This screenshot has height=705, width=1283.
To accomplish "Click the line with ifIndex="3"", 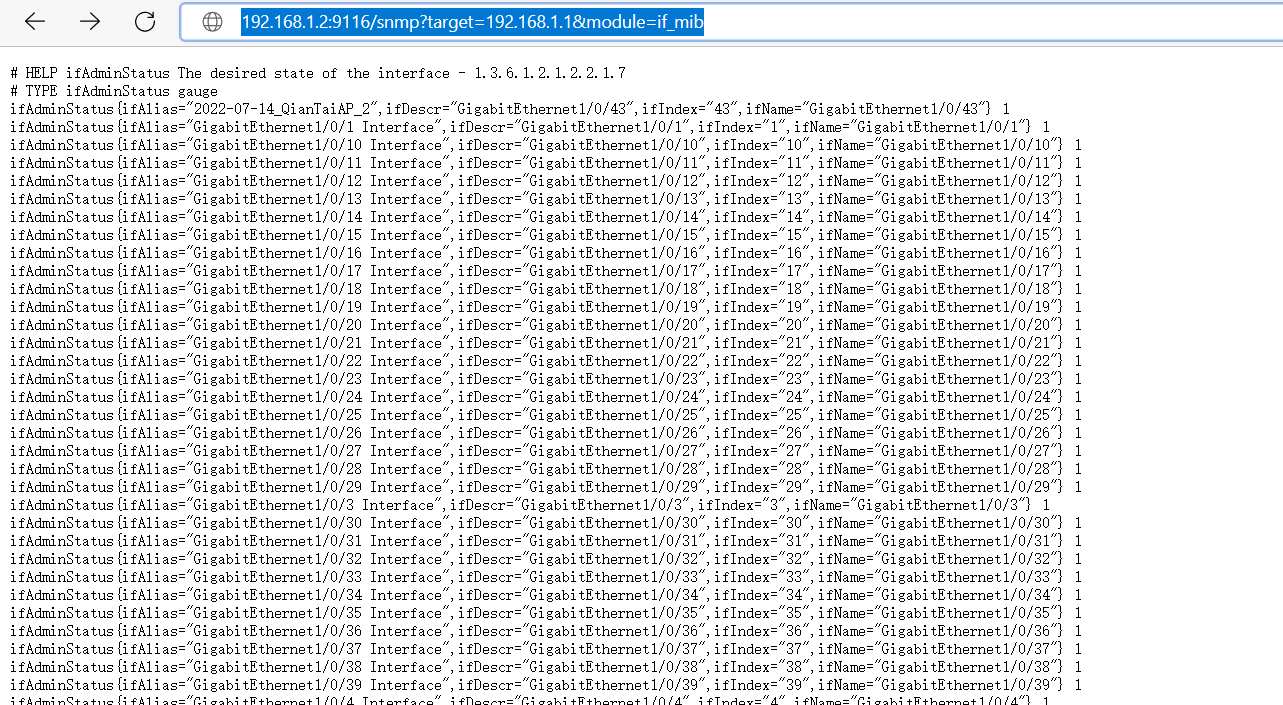I will 530,505.
